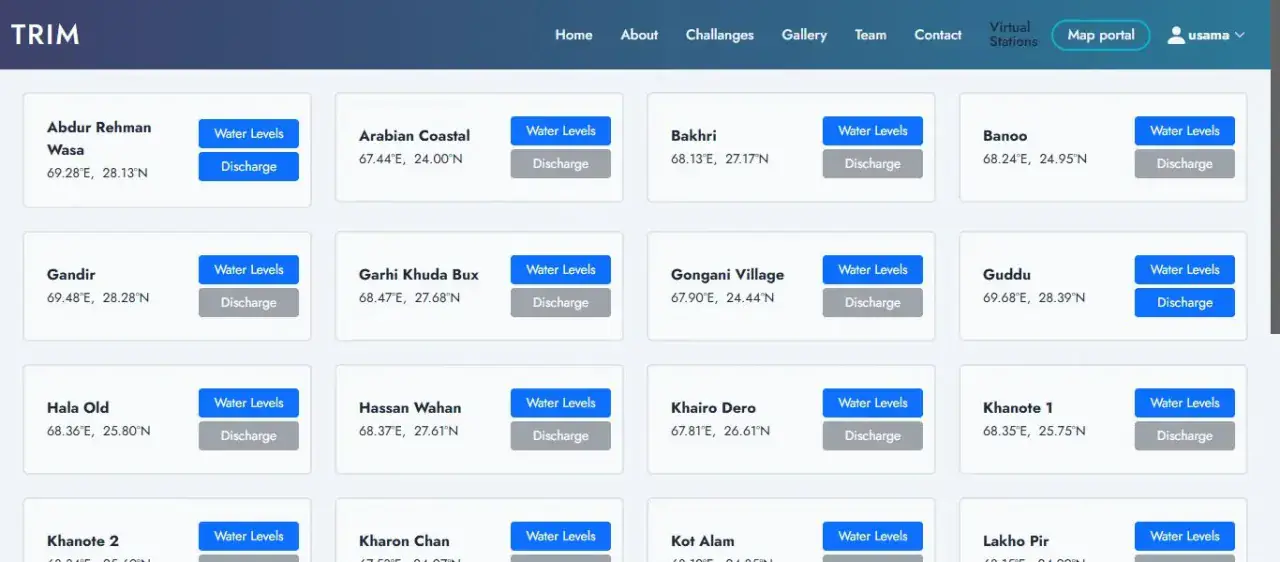1280x562 pixels.
Task: Click Discharge on Garhi Khuda Bux card
Action: 561,303
